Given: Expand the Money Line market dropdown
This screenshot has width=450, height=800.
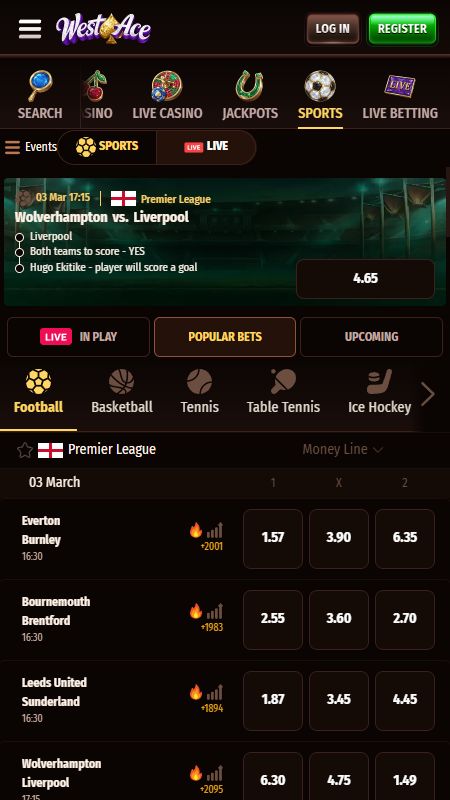Looking at the screenshot, I should 342,449.
